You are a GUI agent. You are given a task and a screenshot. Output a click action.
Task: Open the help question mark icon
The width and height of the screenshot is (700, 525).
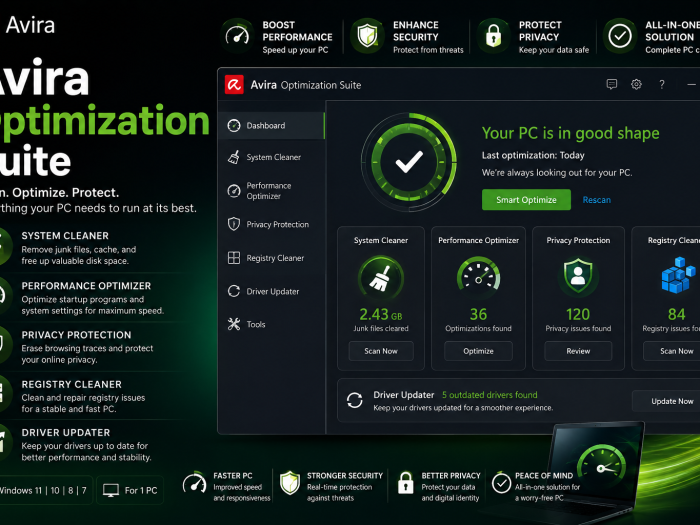point(662,84)
